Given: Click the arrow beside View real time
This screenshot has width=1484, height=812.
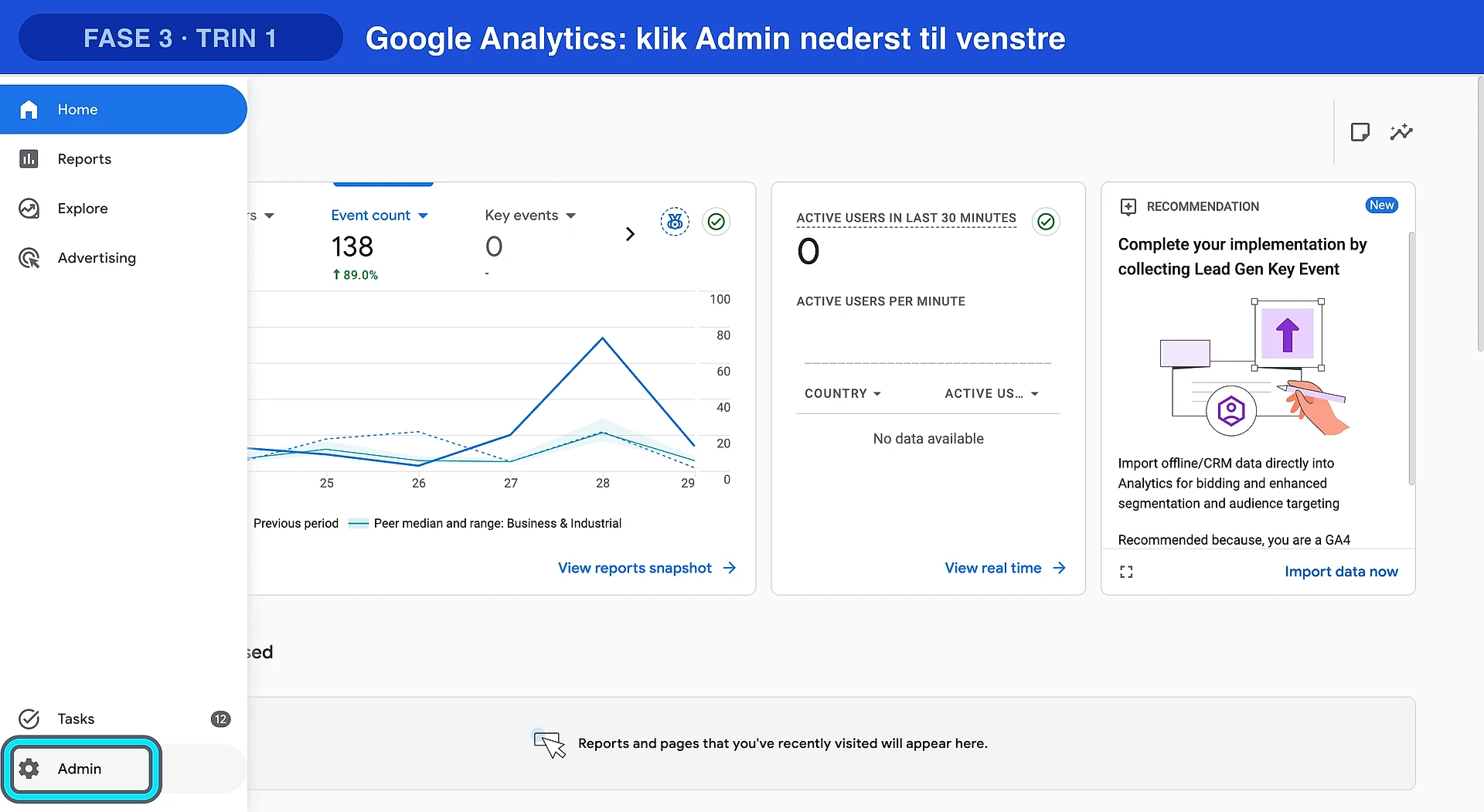Looking at the screenshot, I should pyautogui.click(x=1060, y=568).
